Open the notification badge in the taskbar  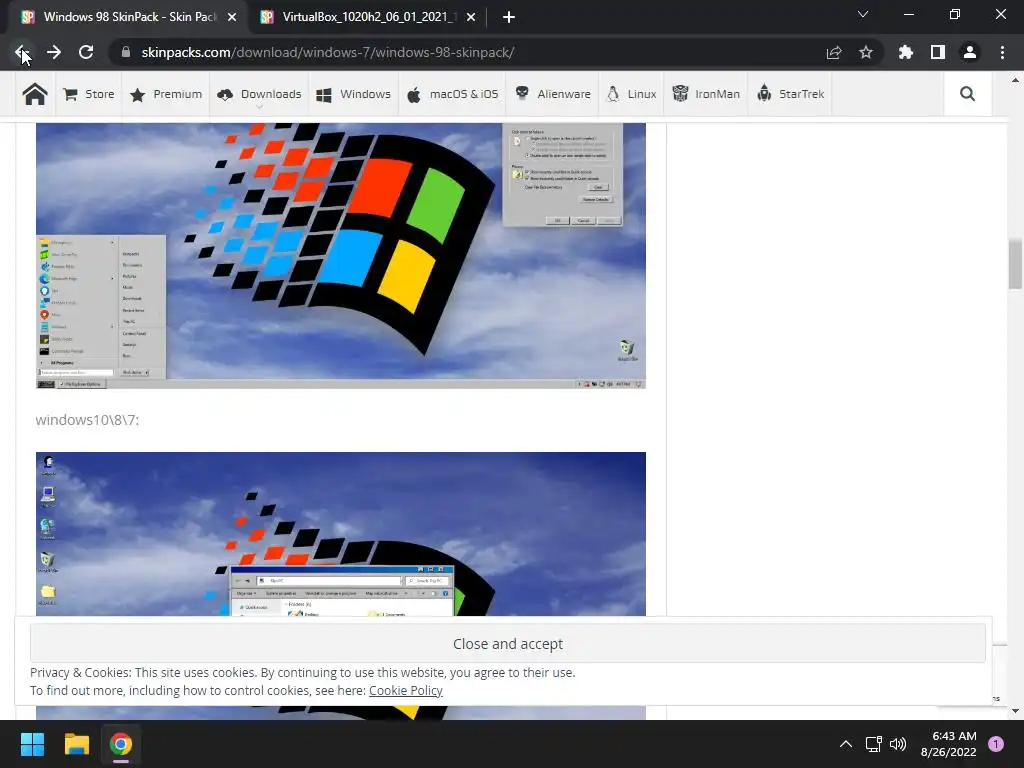pos(996,744)
